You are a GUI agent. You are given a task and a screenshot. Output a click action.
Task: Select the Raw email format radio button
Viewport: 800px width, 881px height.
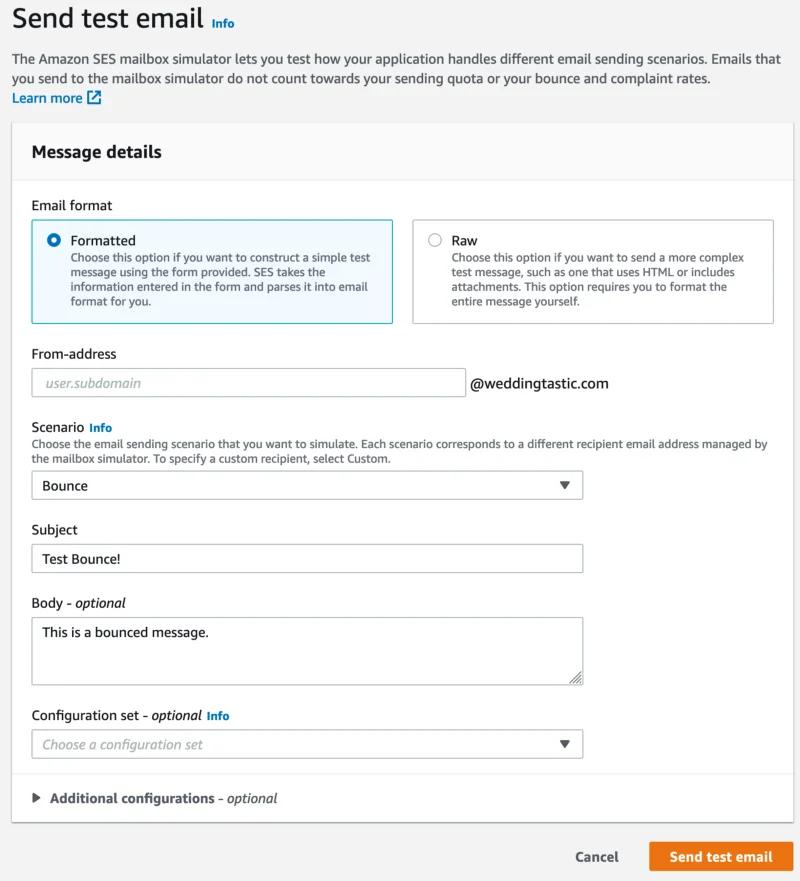click(435, 240)
